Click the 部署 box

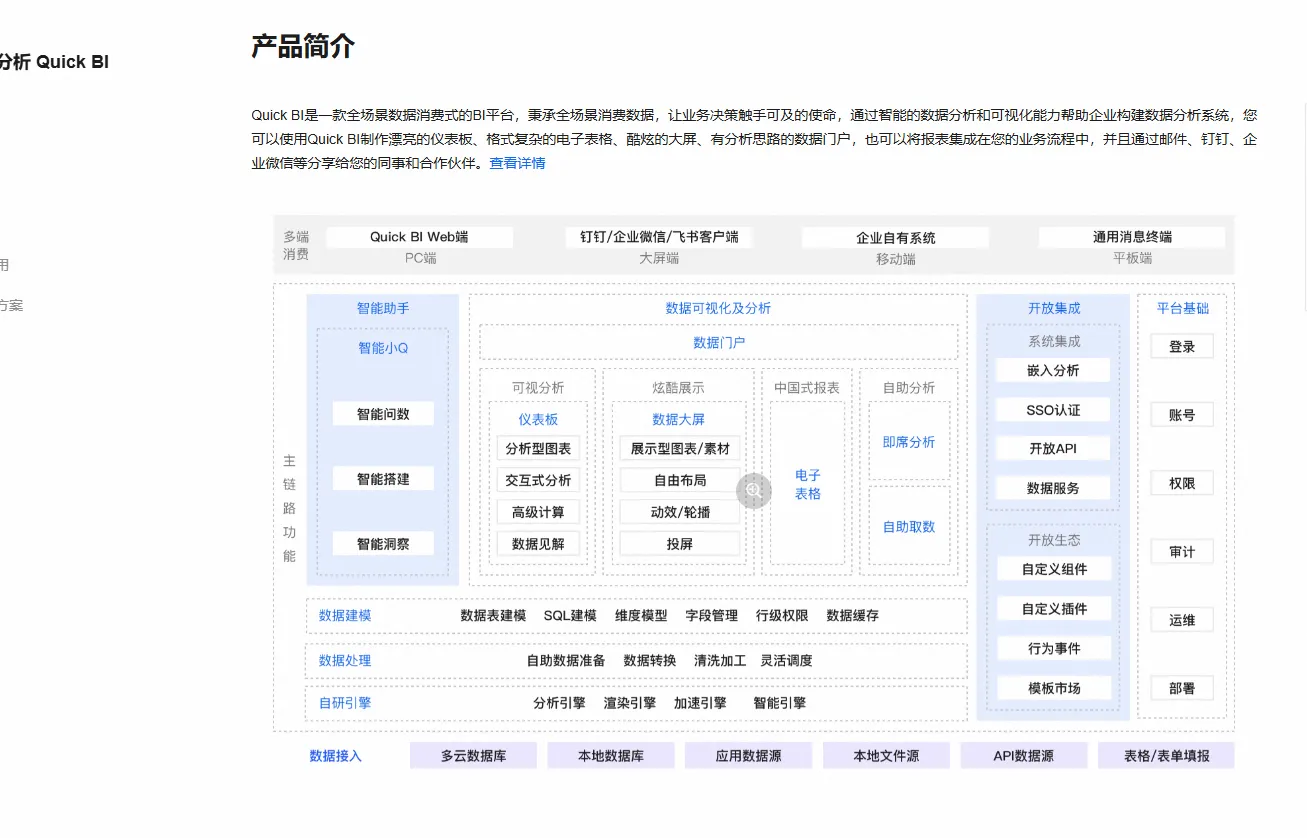[x=1182, y=688]
